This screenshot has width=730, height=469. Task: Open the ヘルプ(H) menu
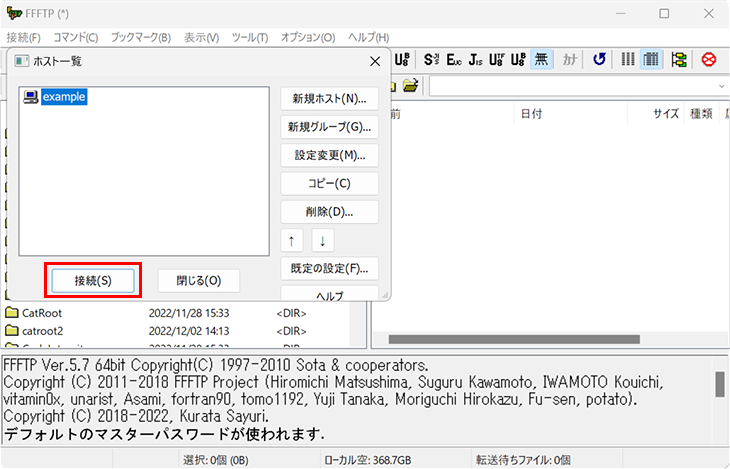369,38
